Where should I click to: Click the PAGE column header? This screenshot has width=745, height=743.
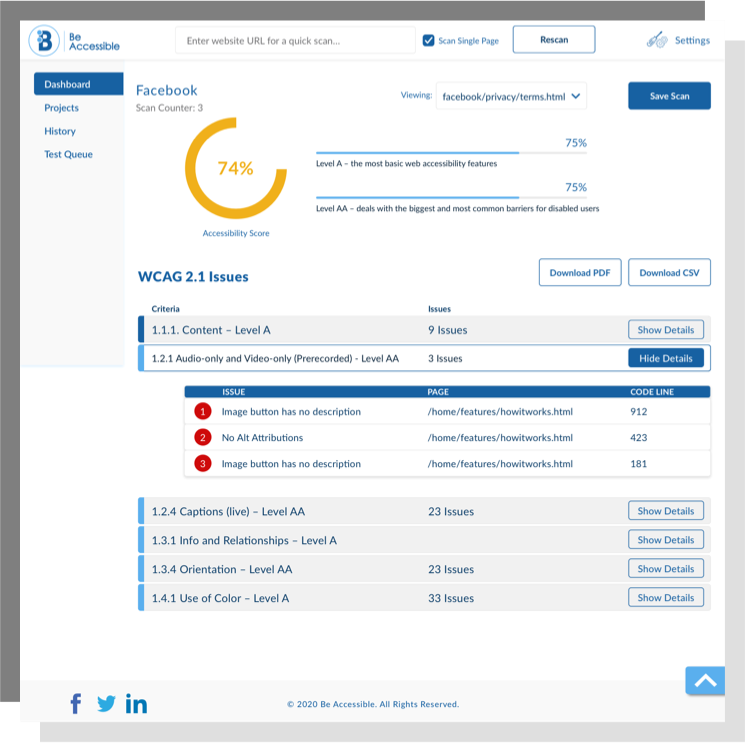click(x=438, y=392)
